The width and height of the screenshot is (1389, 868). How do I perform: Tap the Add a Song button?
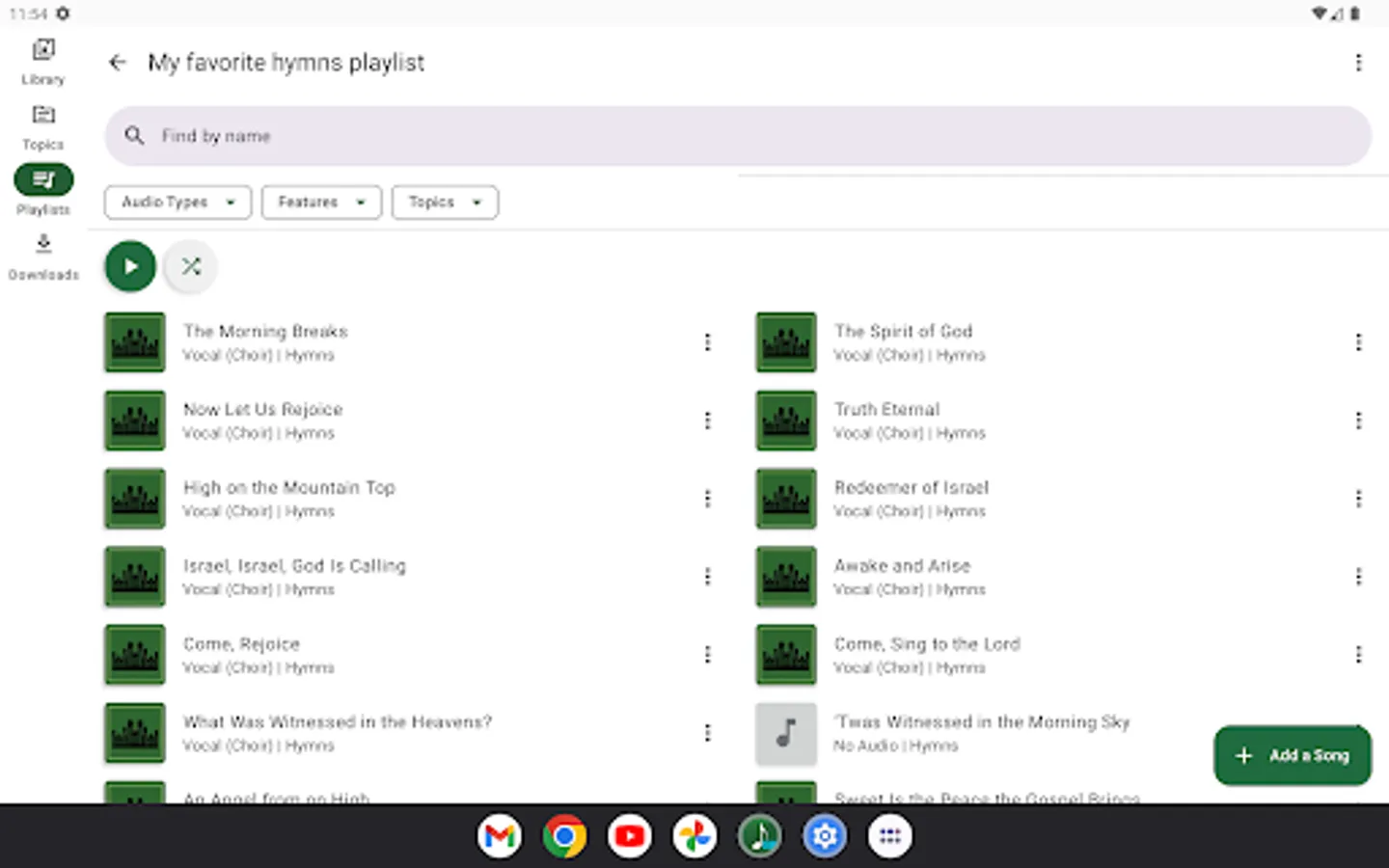tap(1292, 755)
